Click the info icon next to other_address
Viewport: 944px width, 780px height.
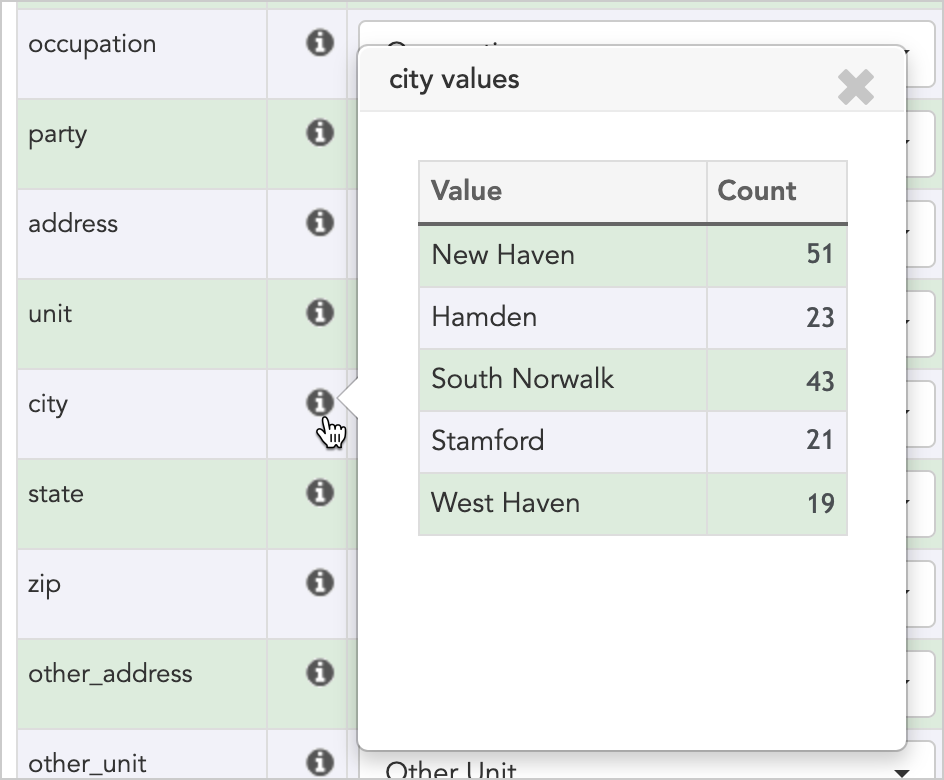[x=319, y=673]
